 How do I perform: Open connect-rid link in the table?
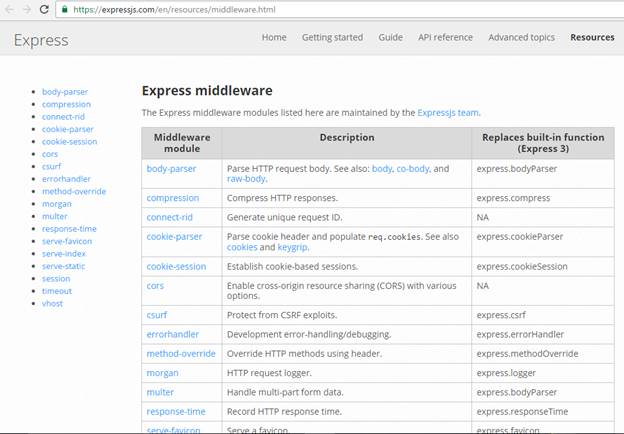pyautogui.click(x=170, y=217)
